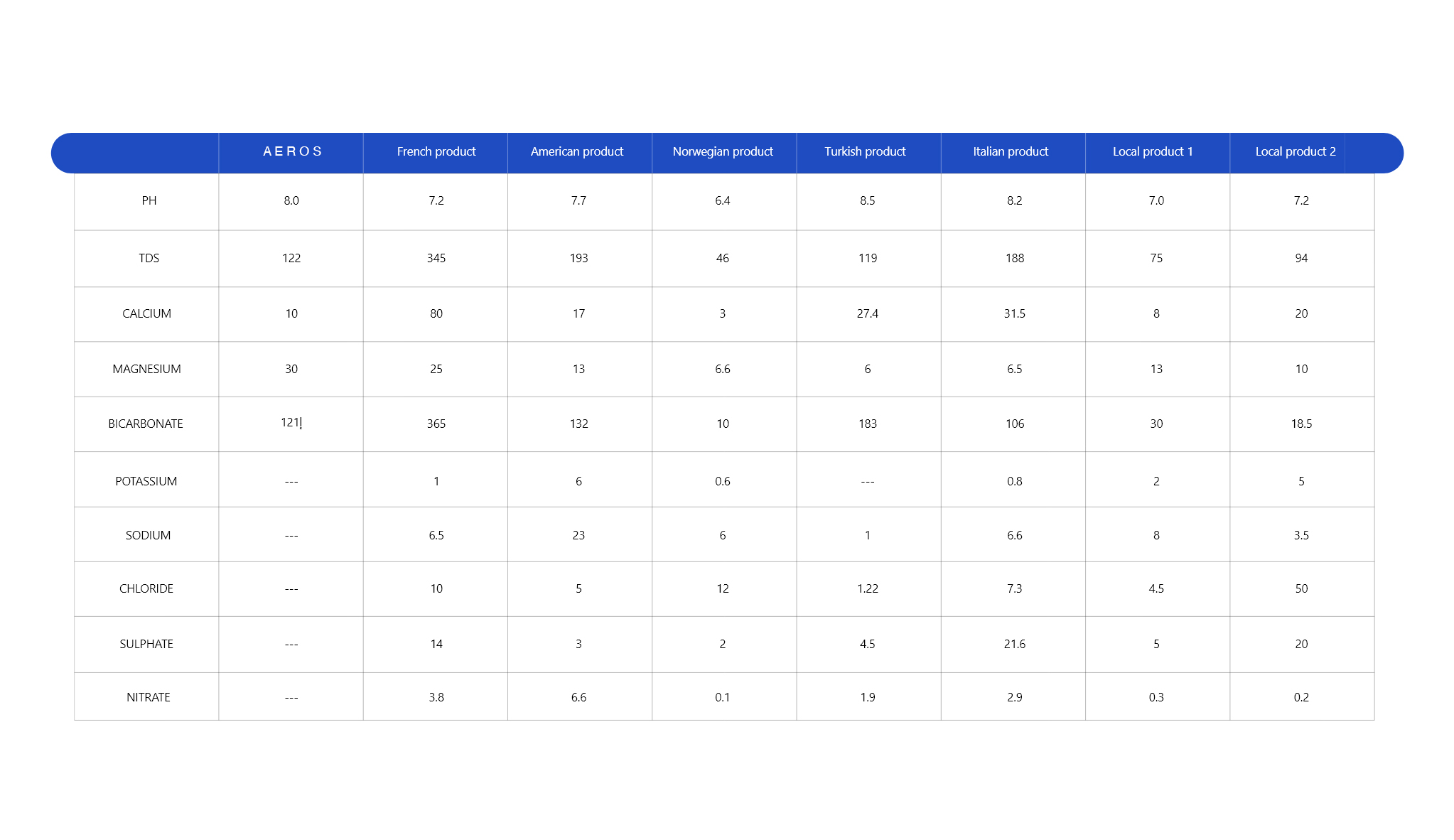Place cursor in AEROS bicarbonate cell 121
Image resolution: width=1454 pixels, height=840 pixels.
click(x=291, y=423)
